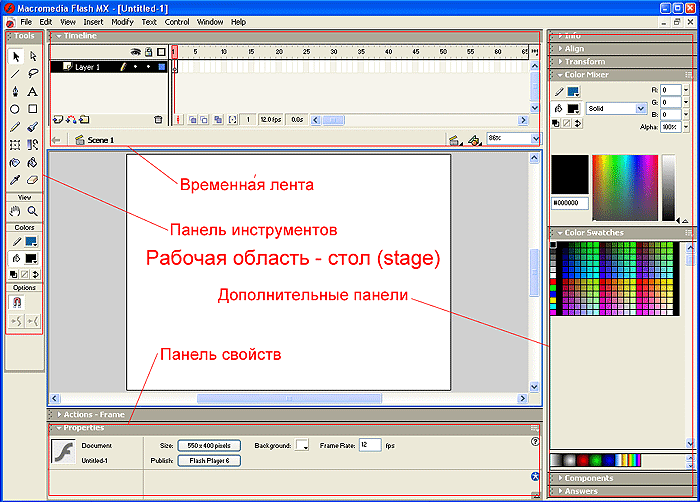Toggle Center Frame button in Timeline
Image resolution: width=700 pixels, height=502 pixels.
[178, 120]
